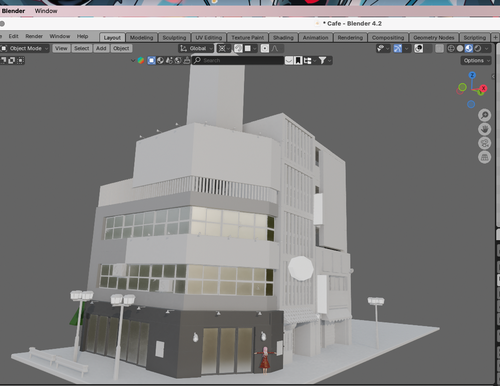Select the Layout workspace tab

click(112, 38)
